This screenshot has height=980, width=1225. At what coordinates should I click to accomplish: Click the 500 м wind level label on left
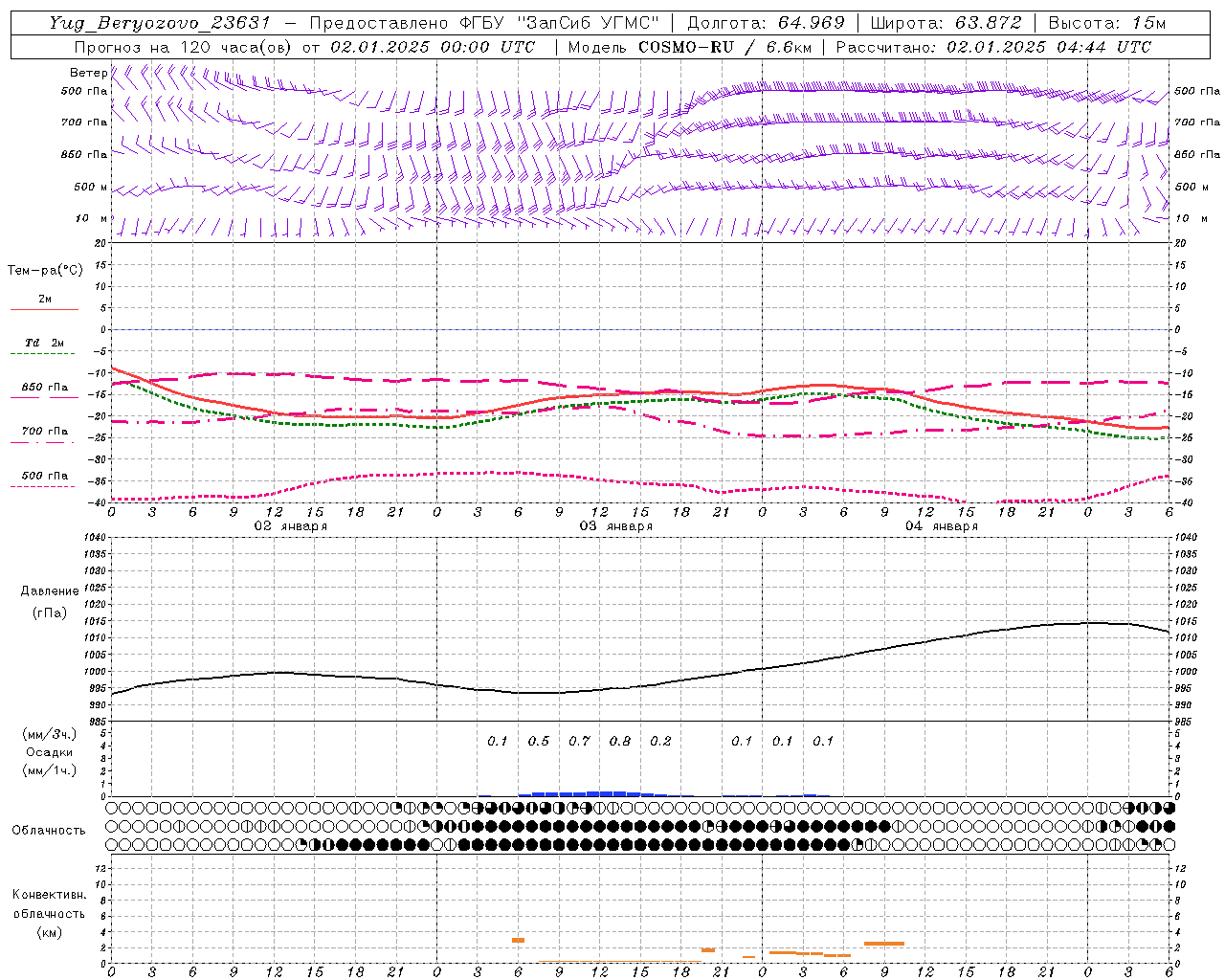91,187
